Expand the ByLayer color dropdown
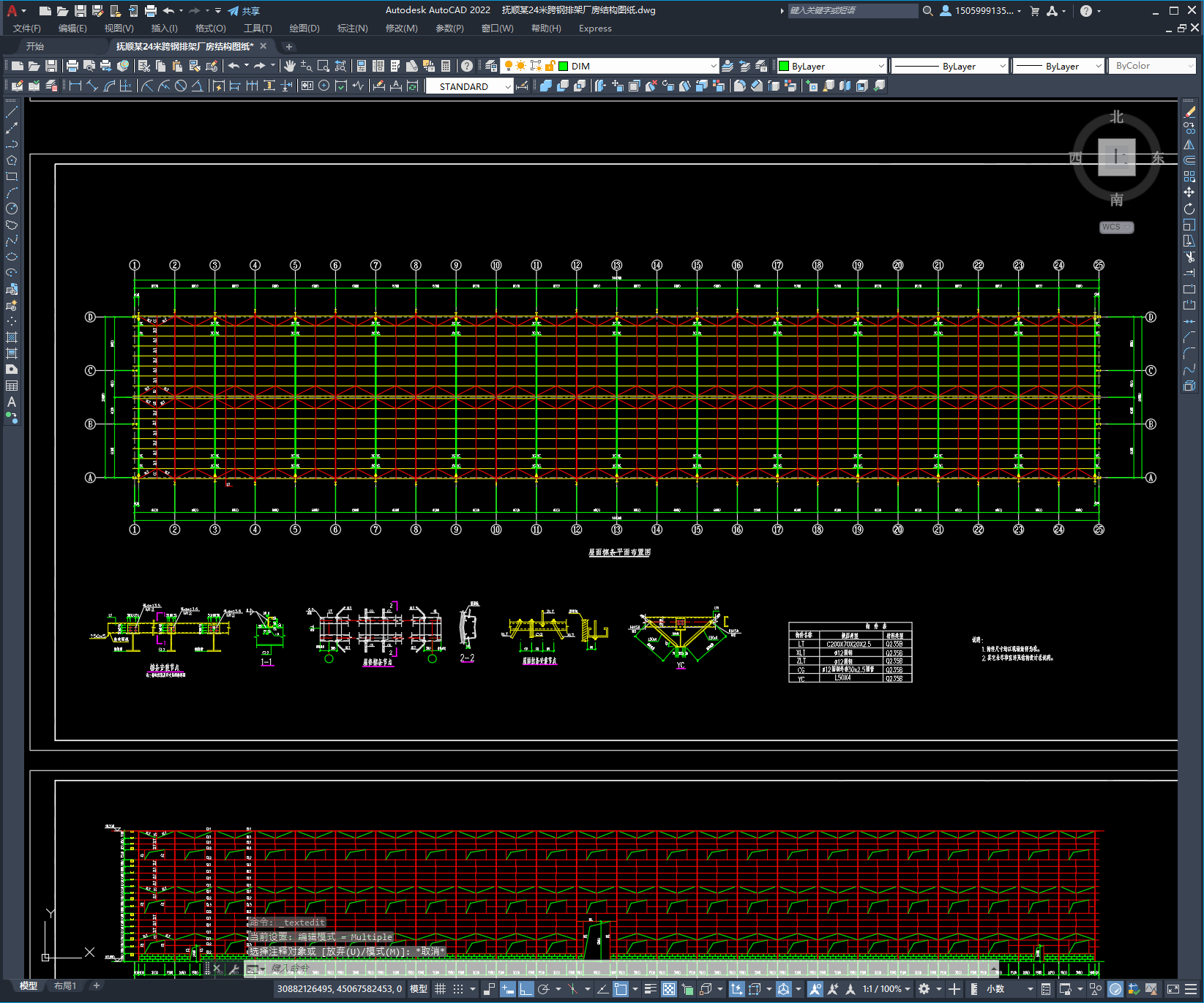 click(x=880, y=66)
